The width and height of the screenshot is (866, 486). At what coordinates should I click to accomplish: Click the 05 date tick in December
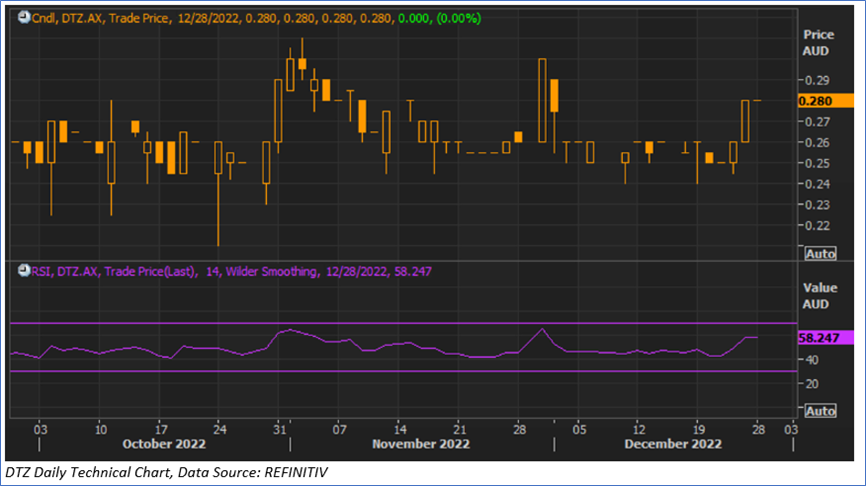click(x=579, y=430)
